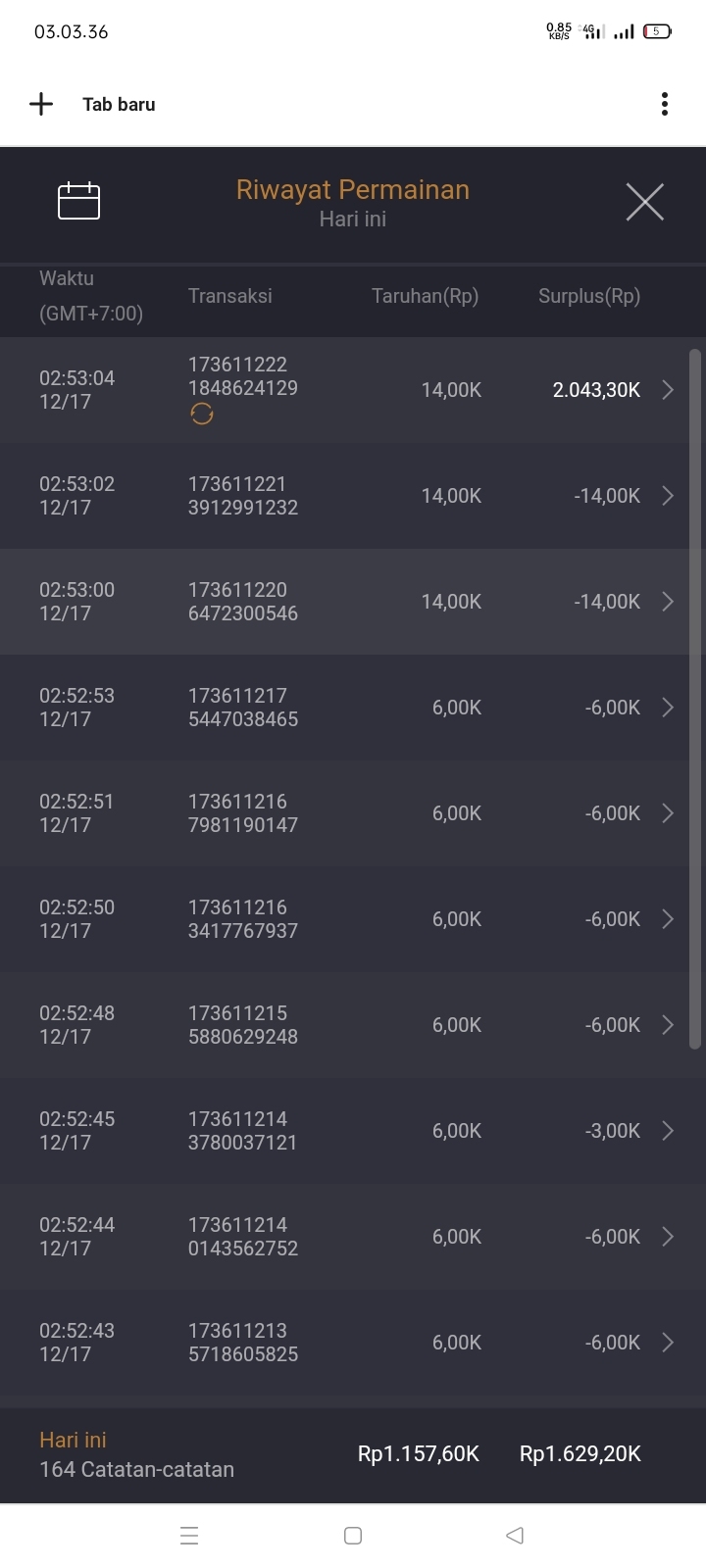Tap the refresh icon under transaction 1848624129
The image size is (706, 1568).
(202, 415)
